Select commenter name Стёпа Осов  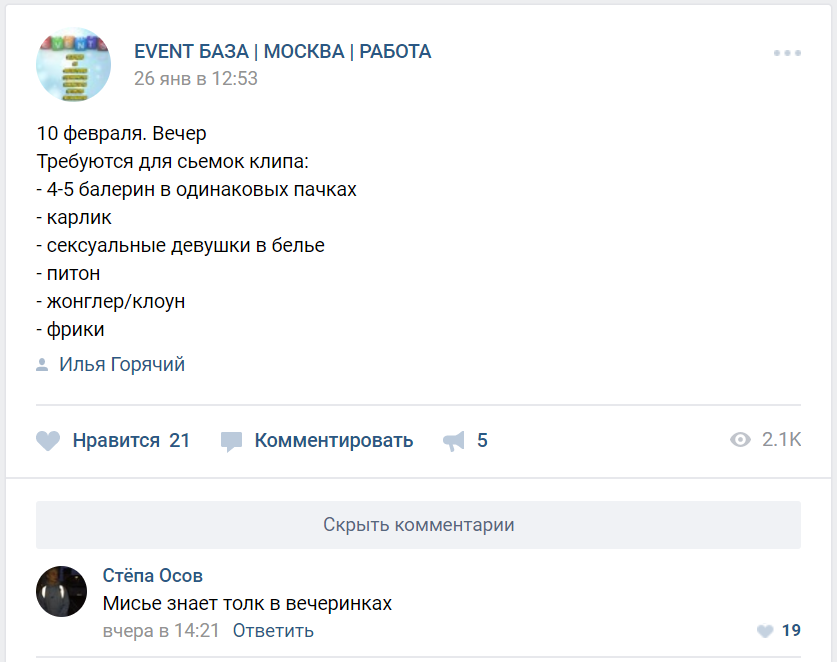pos(153,575)
